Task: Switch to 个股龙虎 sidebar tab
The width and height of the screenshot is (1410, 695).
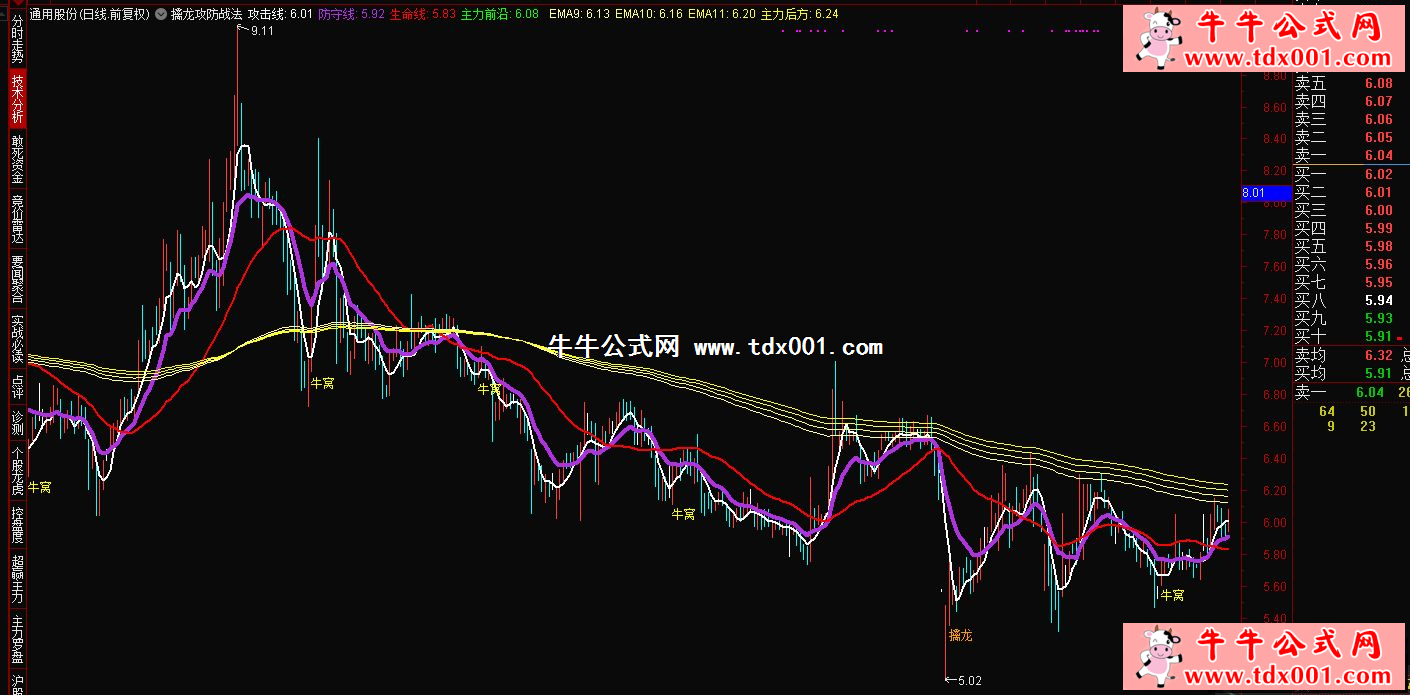Action: [x=16, y=473]
